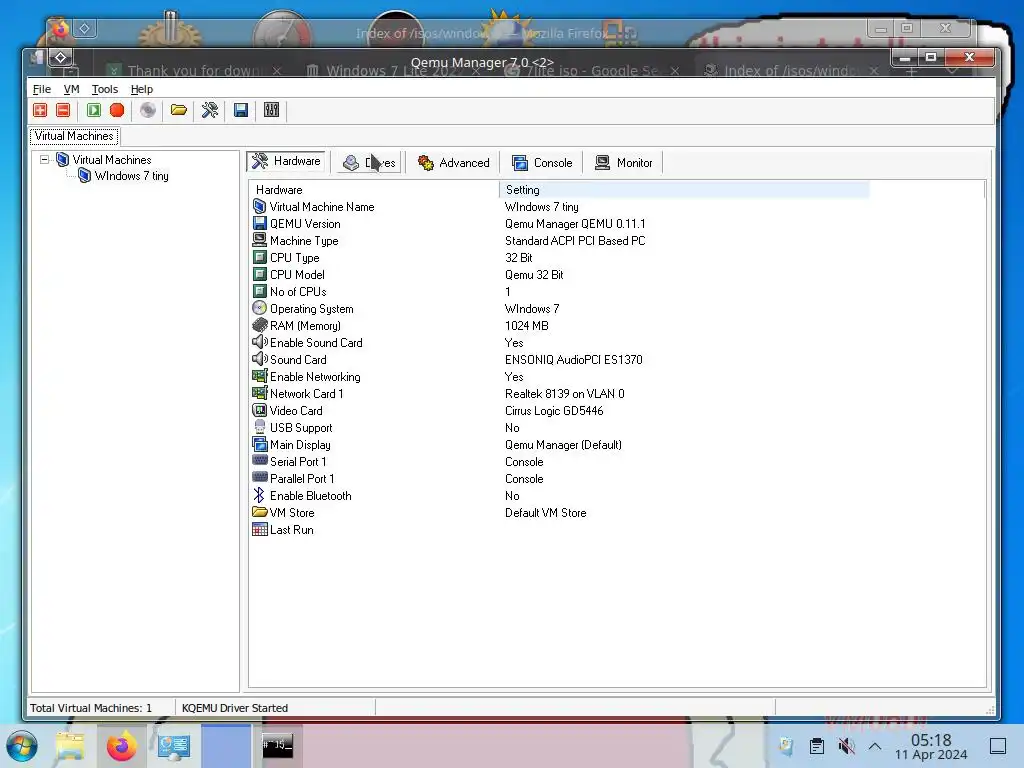
Task: Select the 'Standard ACPI PCI Based PC' value
Action: 575,241
